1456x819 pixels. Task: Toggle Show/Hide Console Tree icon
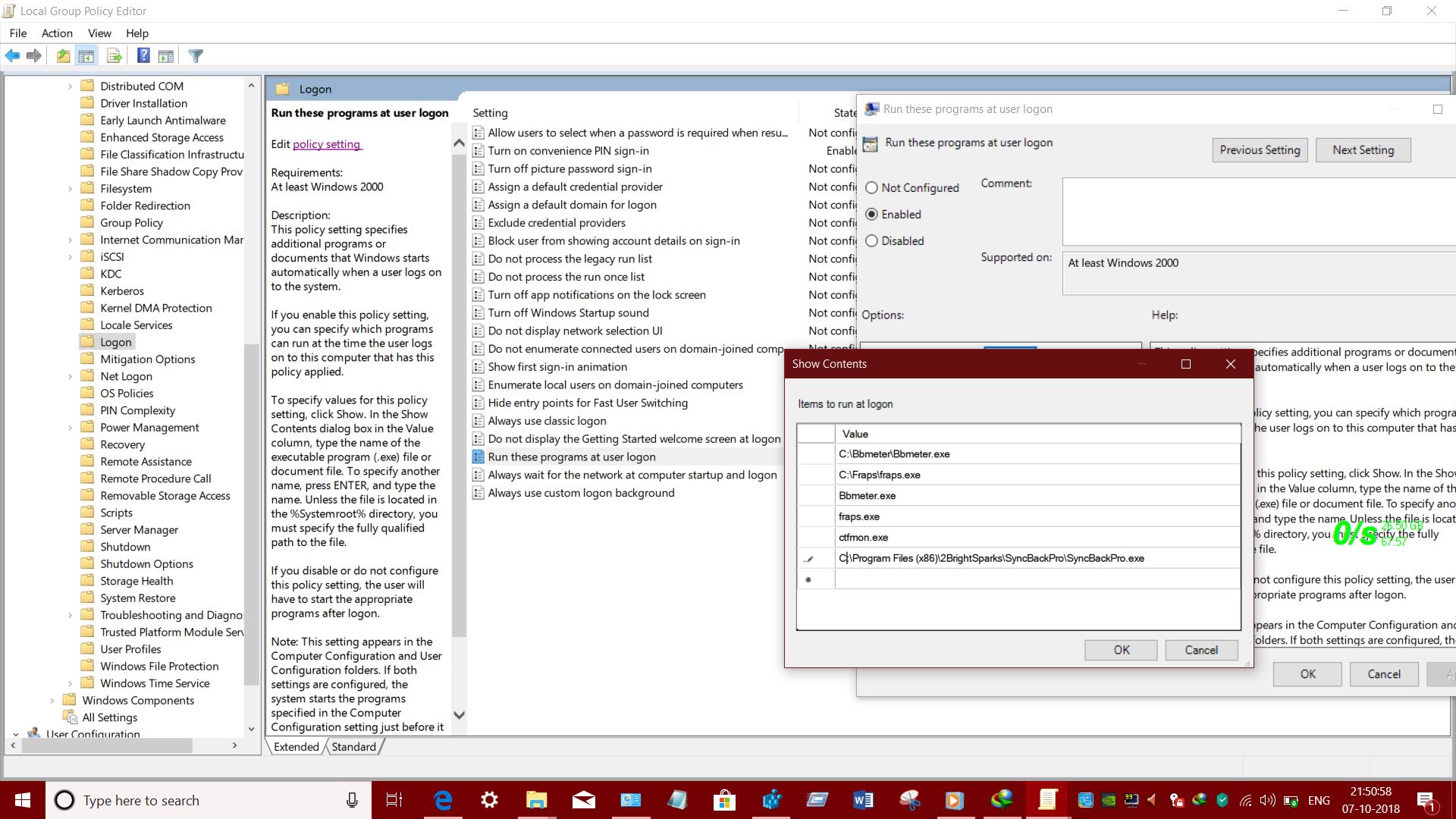click(86, 55)
